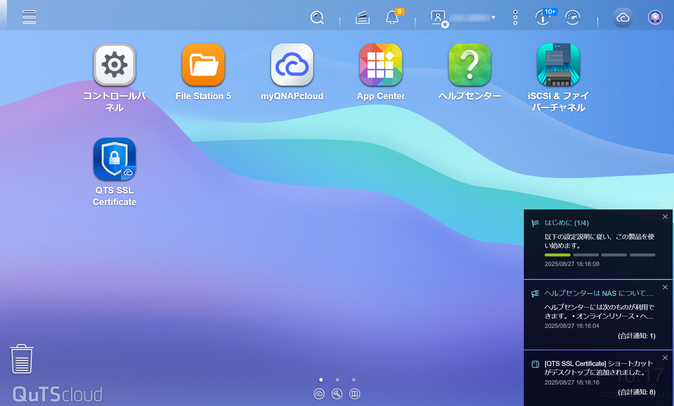Click the ヘルプセンターは NAS について notification title

click(598, 293)
